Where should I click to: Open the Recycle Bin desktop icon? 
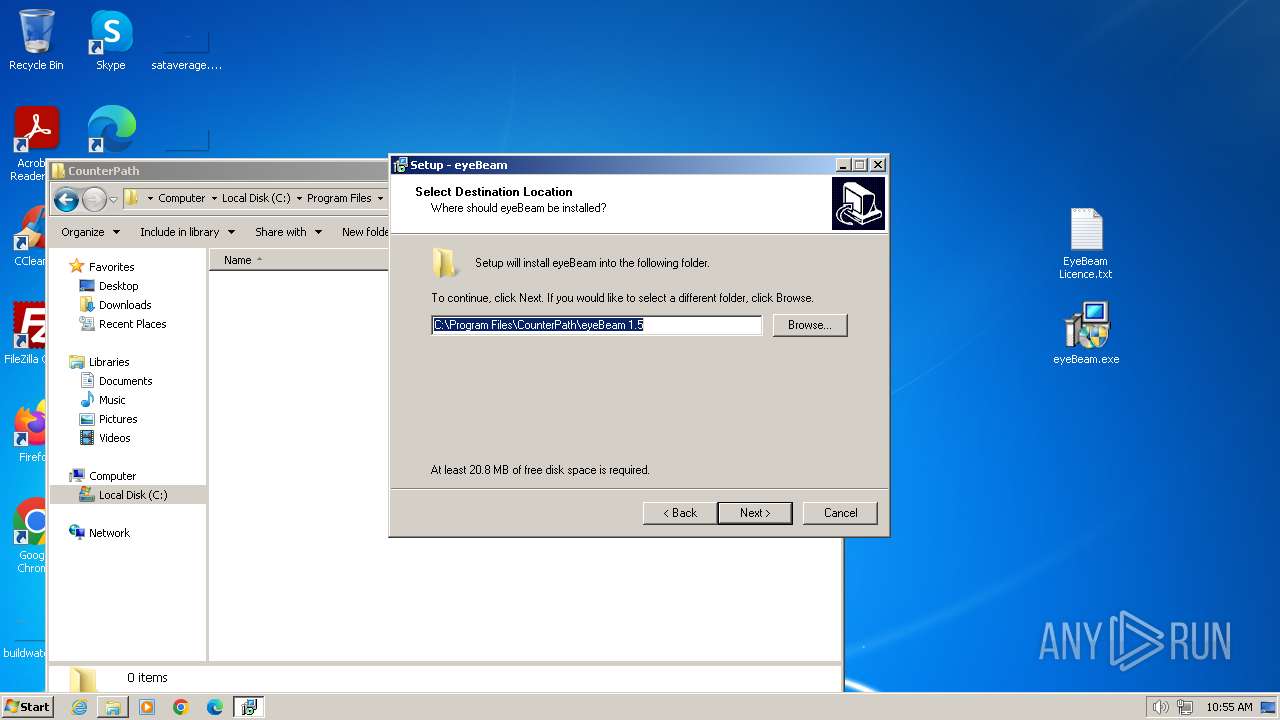pos(36,40)
